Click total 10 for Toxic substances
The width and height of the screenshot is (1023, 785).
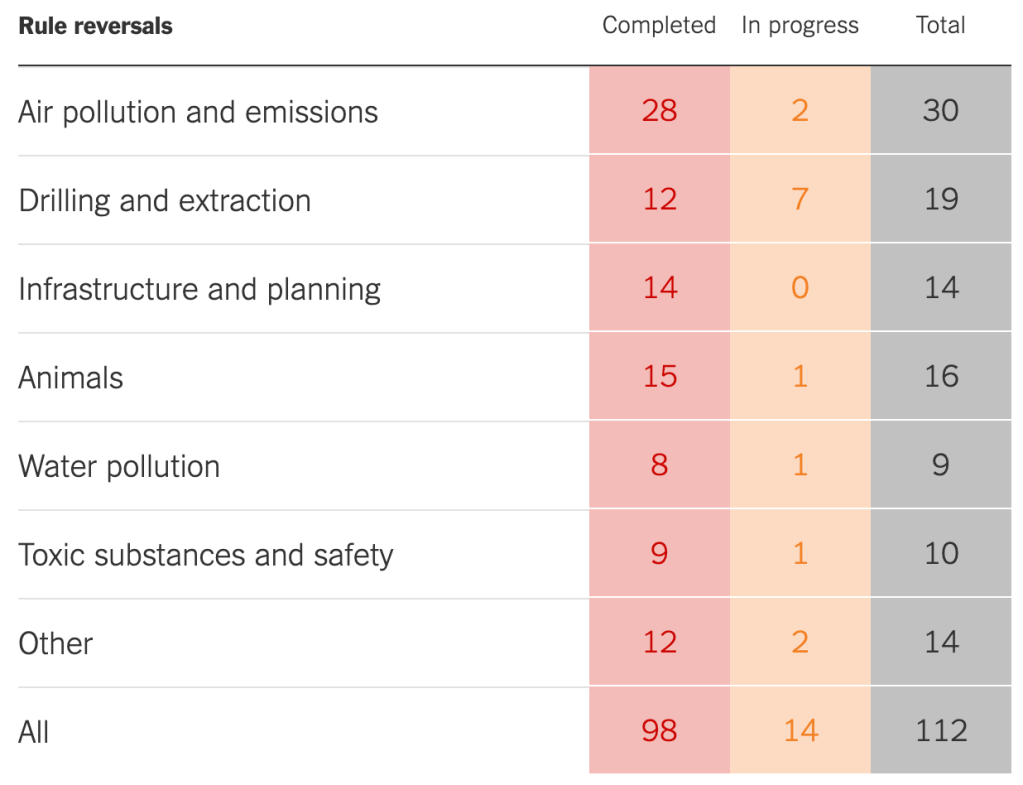click(x=941, y=554)
